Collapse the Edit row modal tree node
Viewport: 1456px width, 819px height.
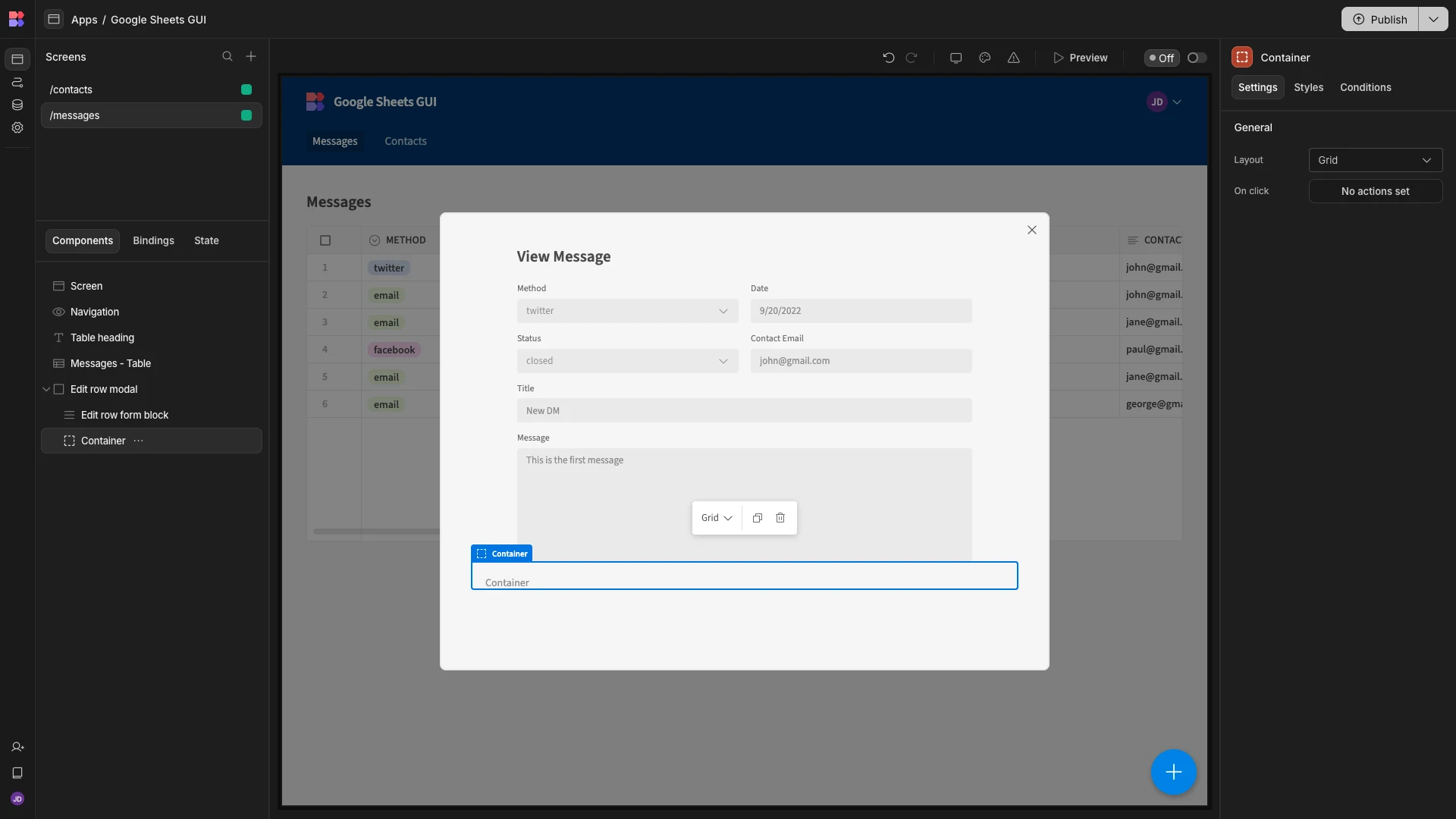(46, 389)
